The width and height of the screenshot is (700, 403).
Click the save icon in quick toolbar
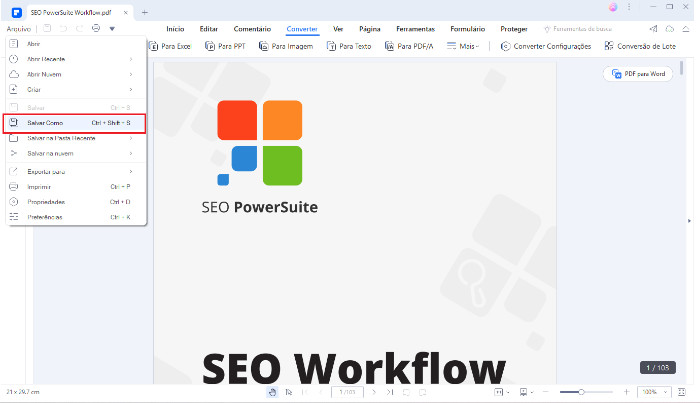pyautogui.click(x=47, y=28)
